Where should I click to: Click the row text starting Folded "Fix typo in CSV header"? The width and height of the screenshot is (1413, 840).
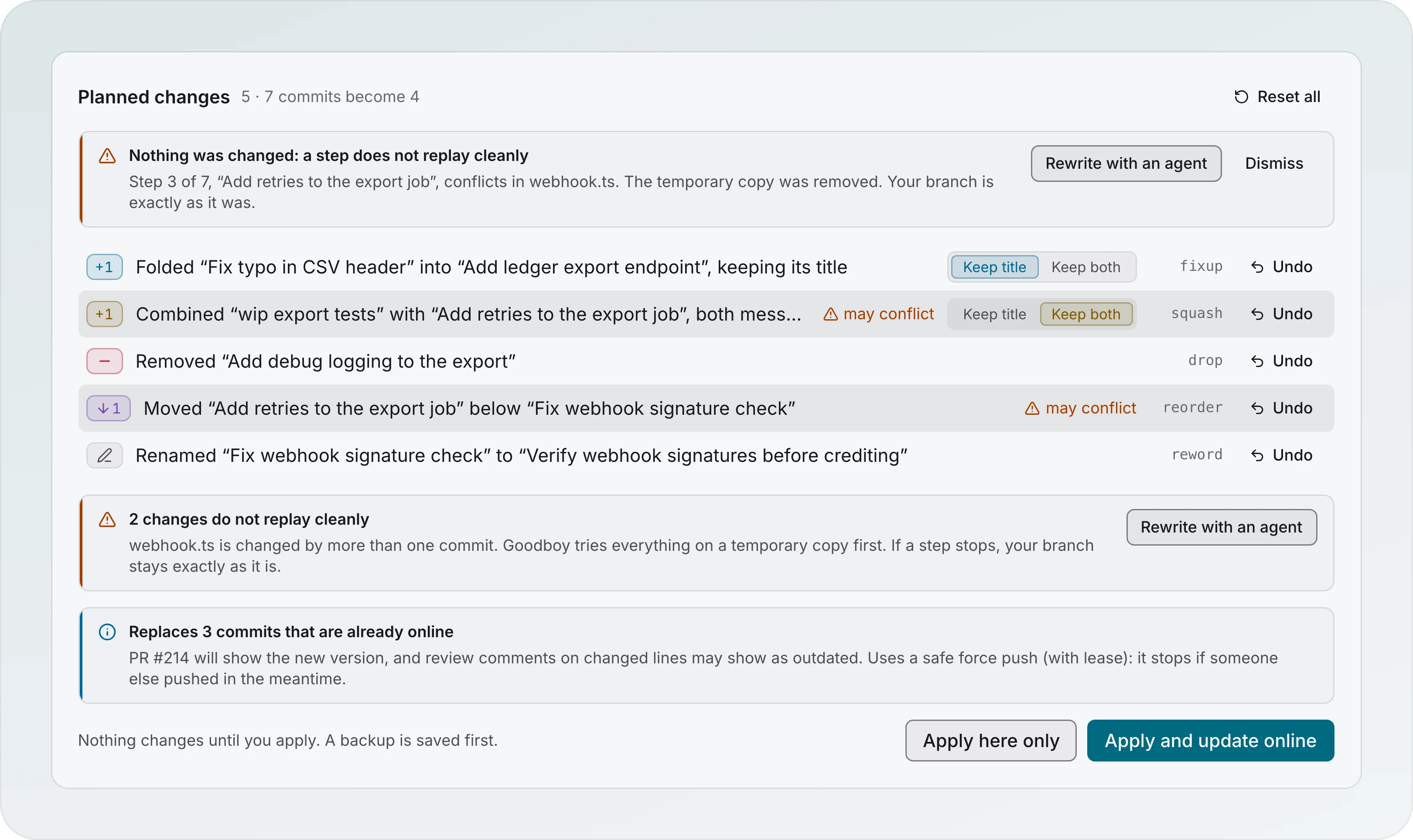(491, 267)
